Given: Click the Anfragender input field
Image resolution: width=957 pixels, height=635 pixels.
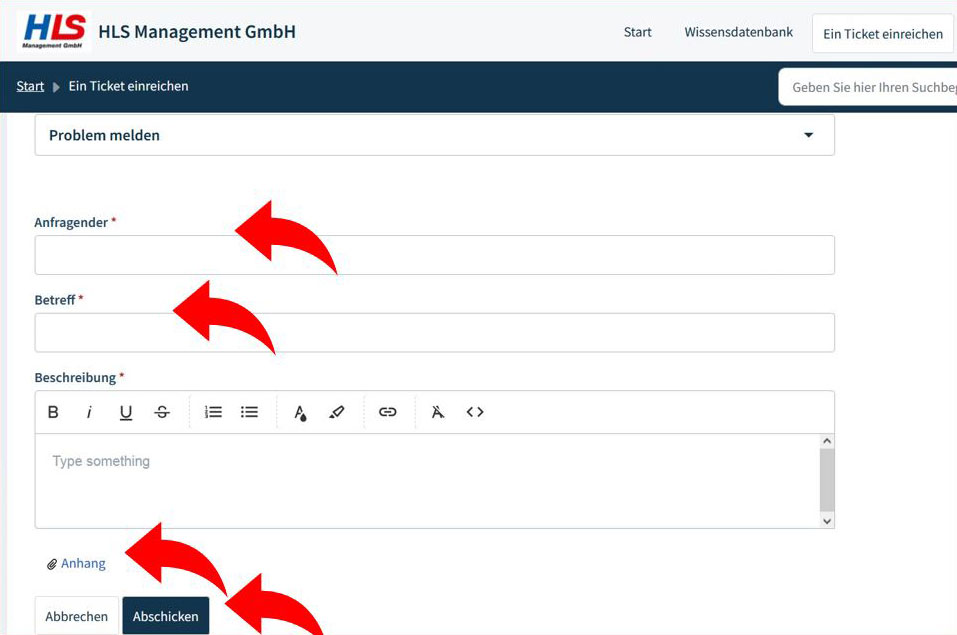Looking at the screenshot, I should [434, 255].
